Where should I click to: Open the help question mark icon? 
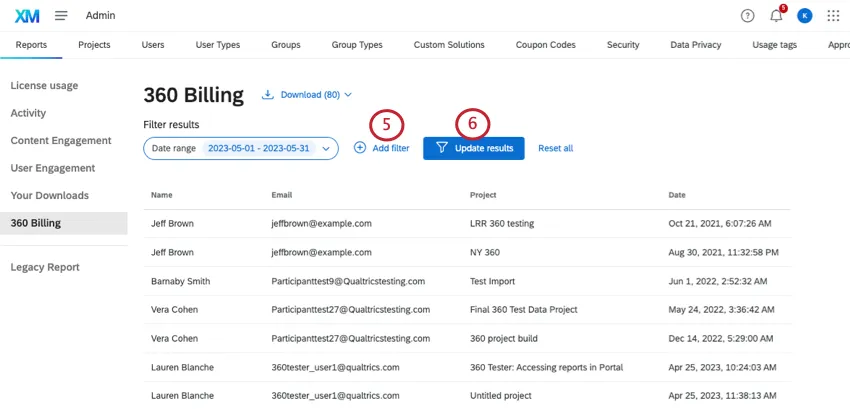tap(747, 16)
